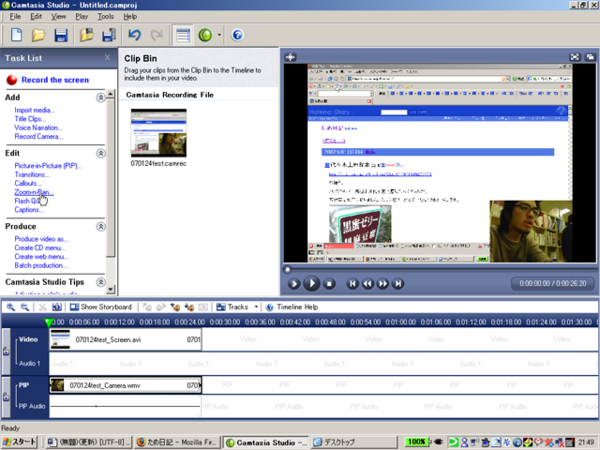This screenshot has height=450, width=600.
Task: Open the Play menu
Action: [82, 16]
